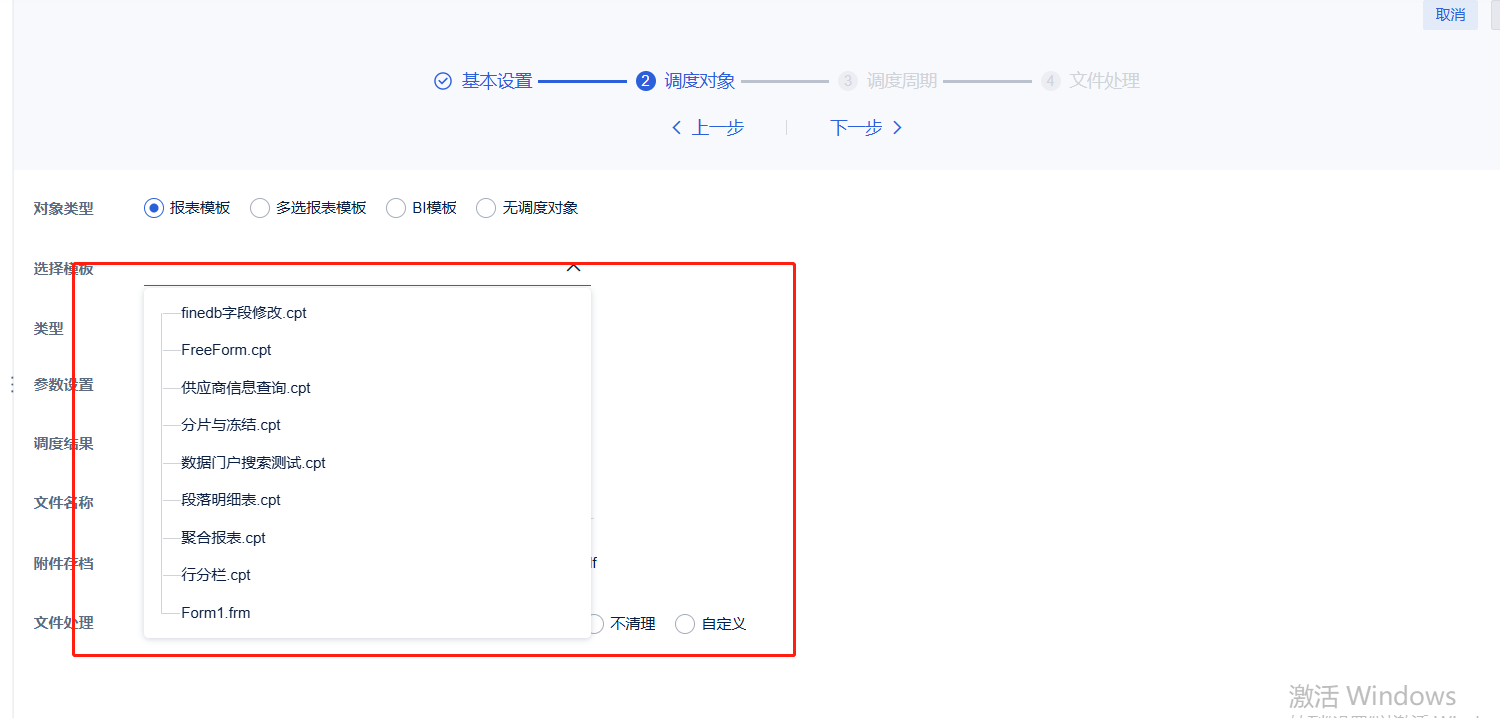Click 下一步 link
This screenshot has width=1500, height=718.
pos(866,127)
